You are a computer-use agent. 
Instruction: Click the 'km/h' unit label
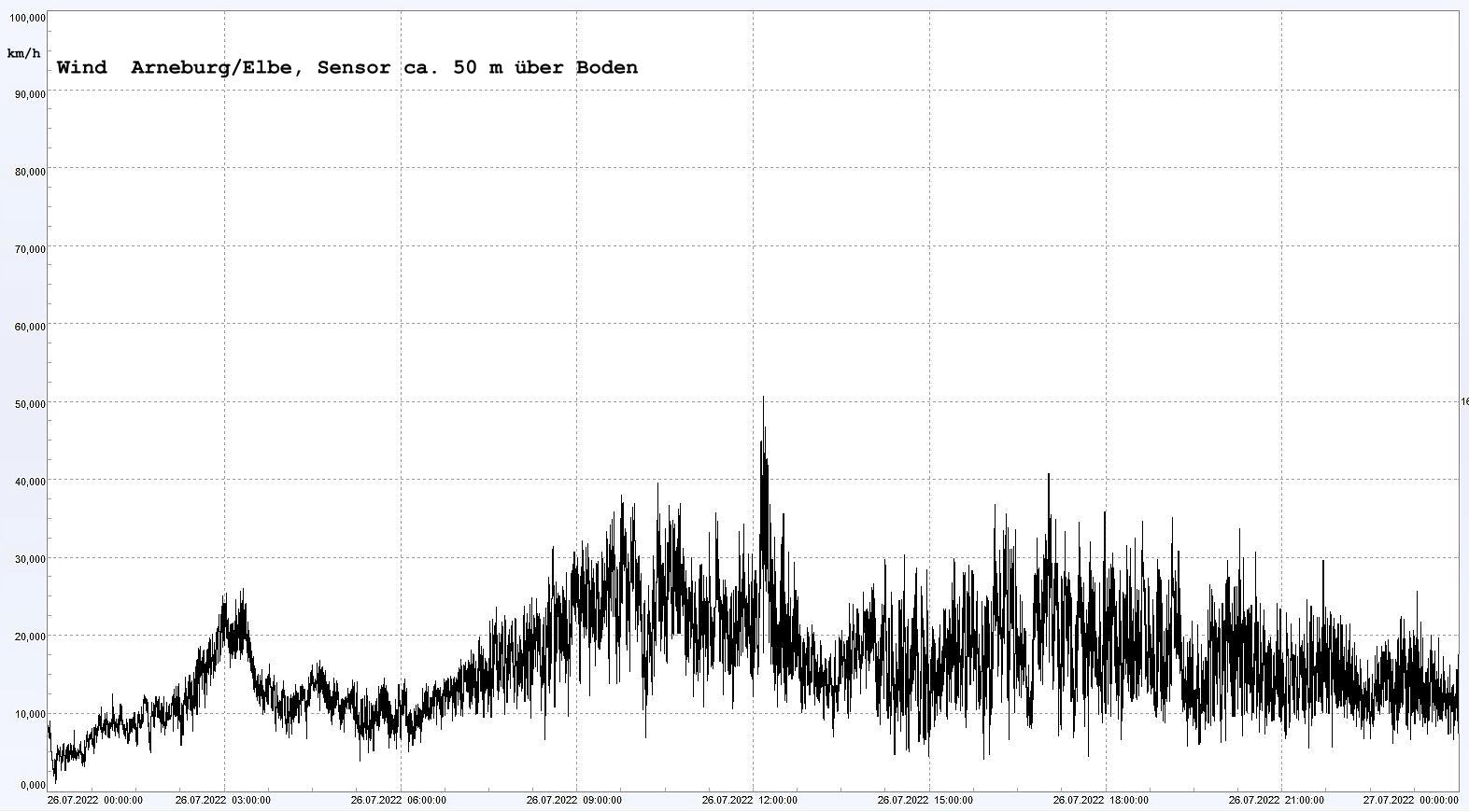[23, 53]
